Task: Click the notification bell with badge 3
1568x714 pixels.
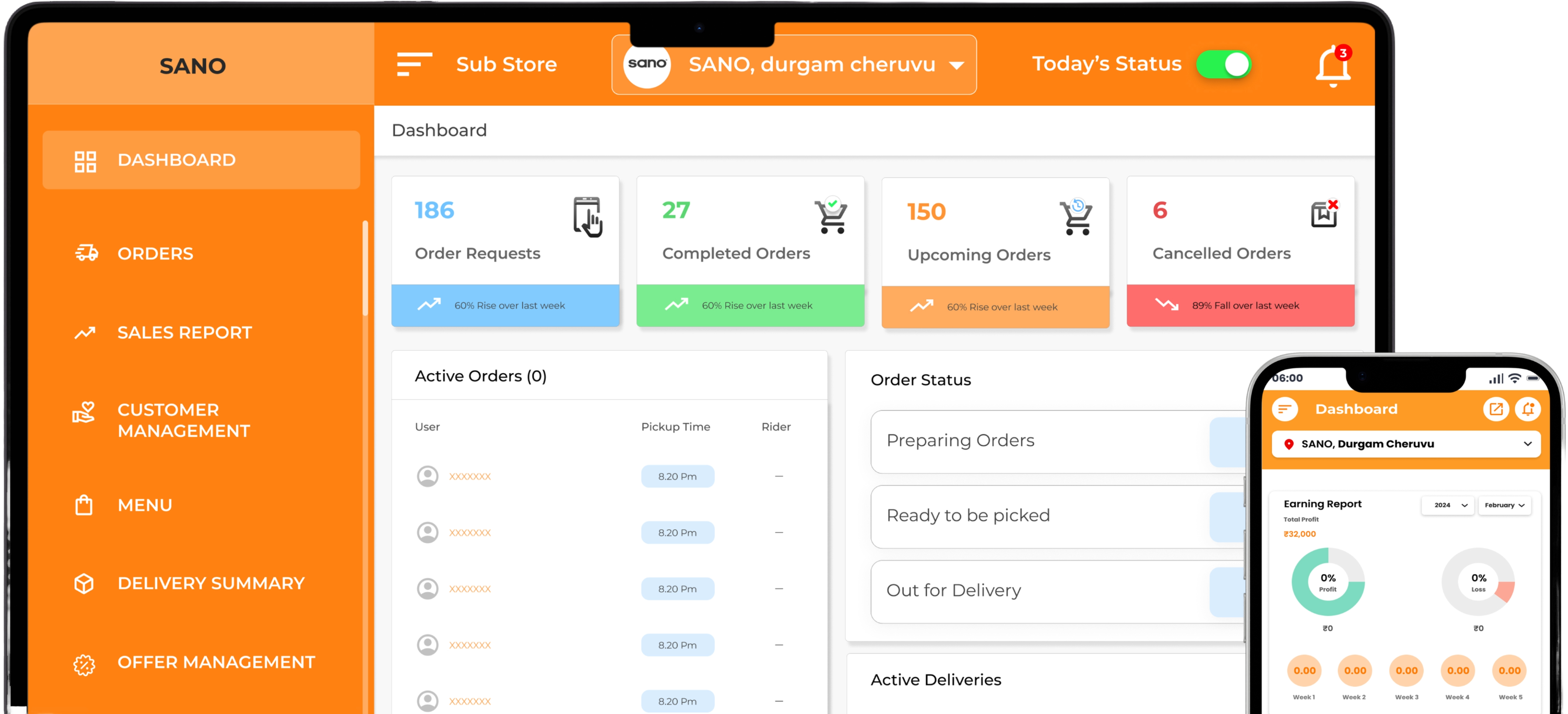Action: (1333, 66)
